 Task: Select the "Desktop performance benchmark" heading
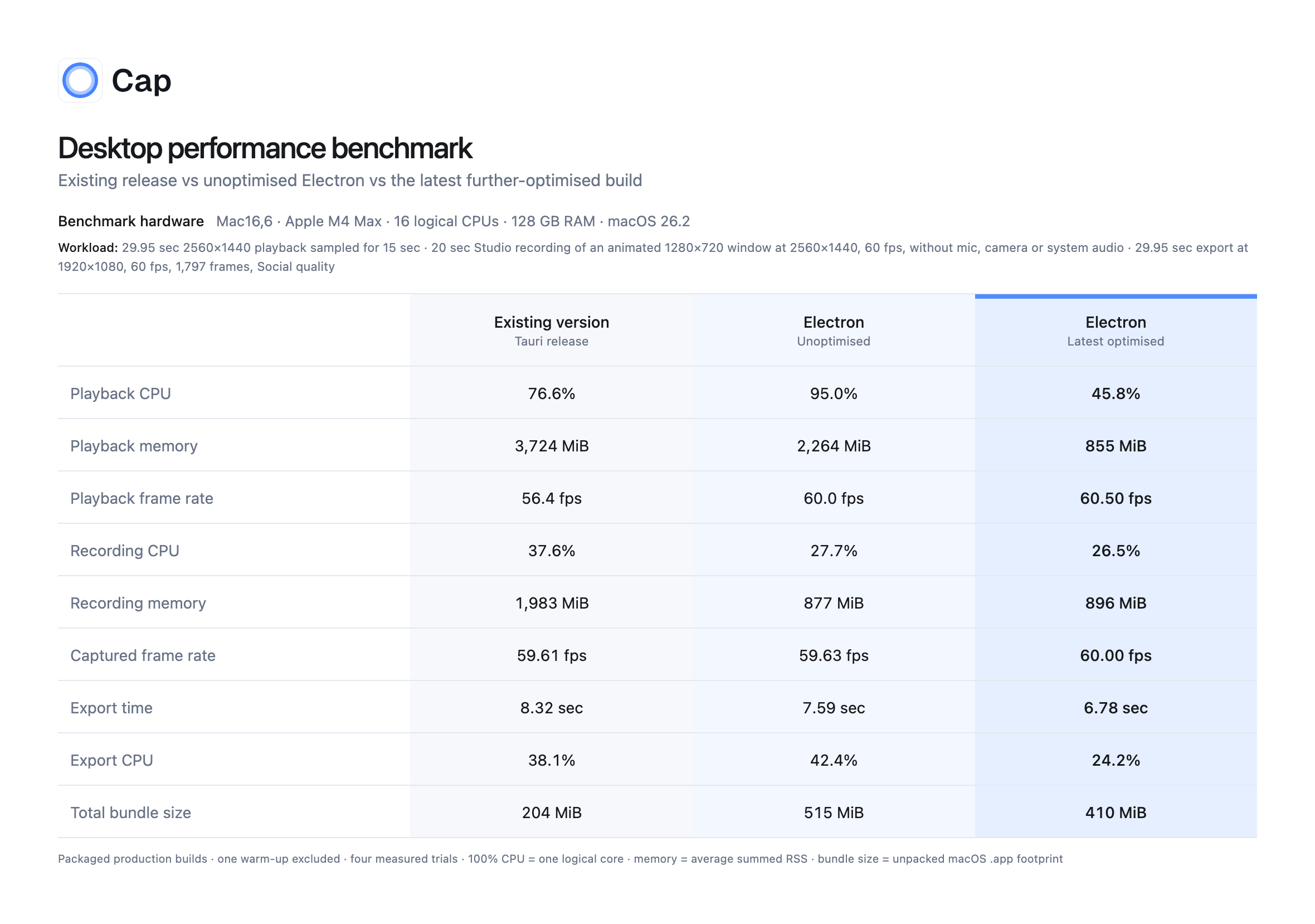tap(265, 148)
